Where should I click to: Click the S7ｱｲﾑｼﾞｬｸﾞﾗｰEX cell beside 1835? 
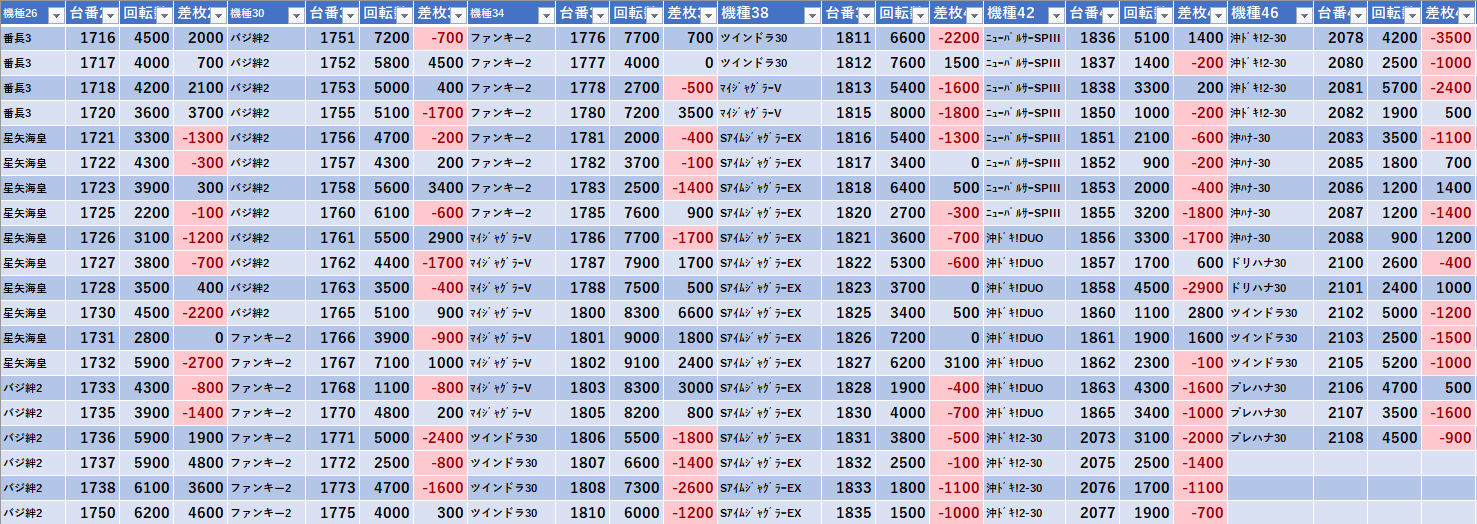(769, 513)
